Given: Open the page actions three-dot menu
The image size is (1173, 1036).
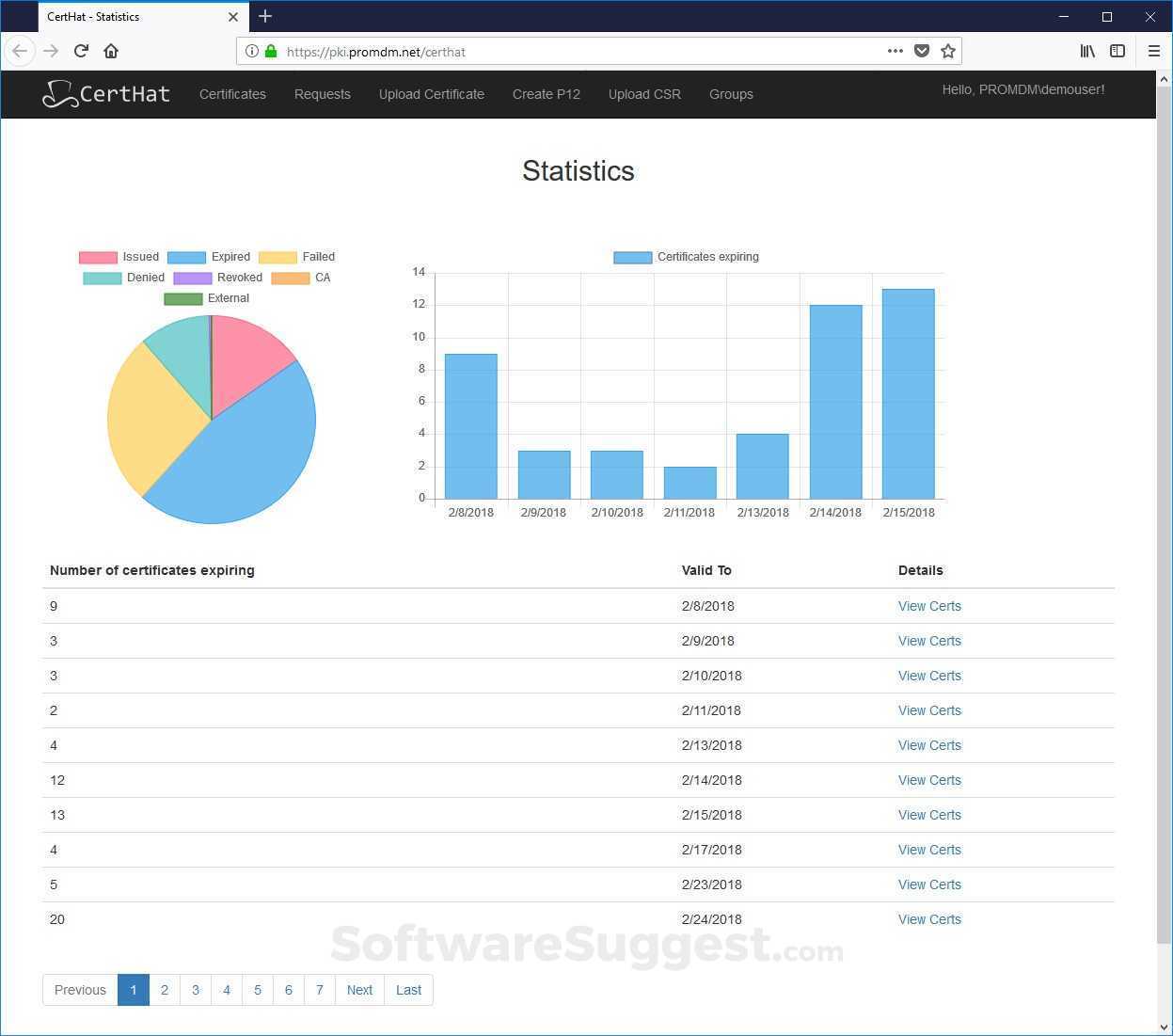Looking at the screenshot, I should click(895, 52).
